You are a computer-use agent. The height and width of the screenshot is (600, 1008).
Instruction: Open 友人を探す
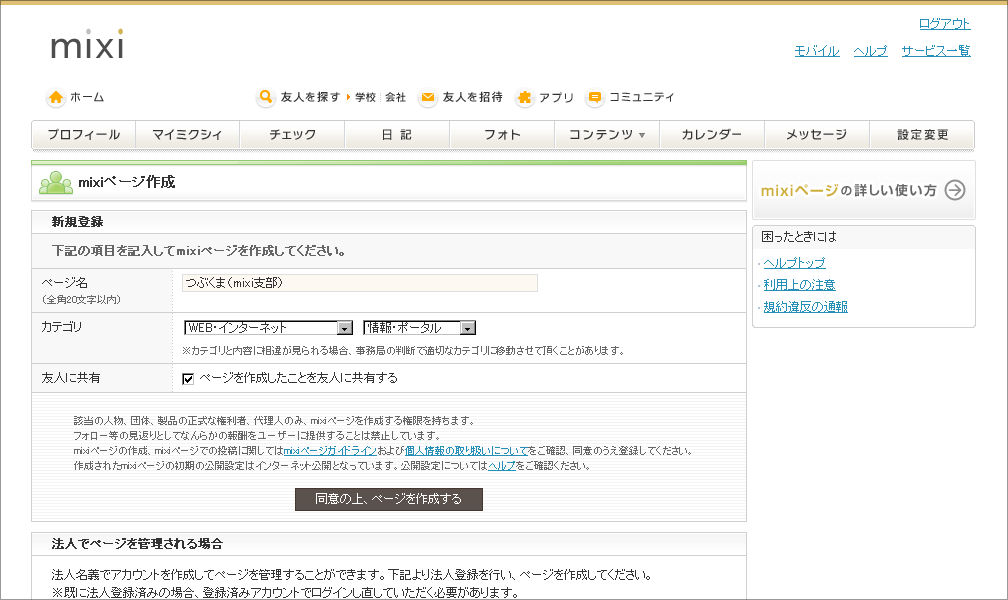[x=310, y=97]
